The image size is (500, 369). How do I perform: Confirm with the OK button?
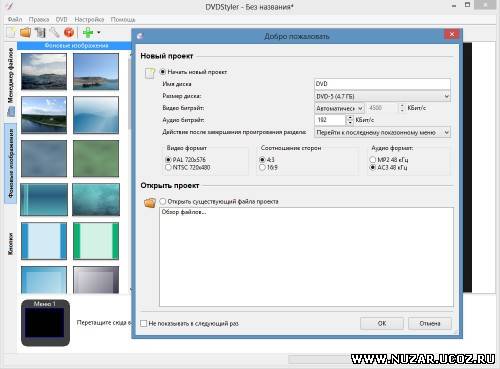(382, 323)
